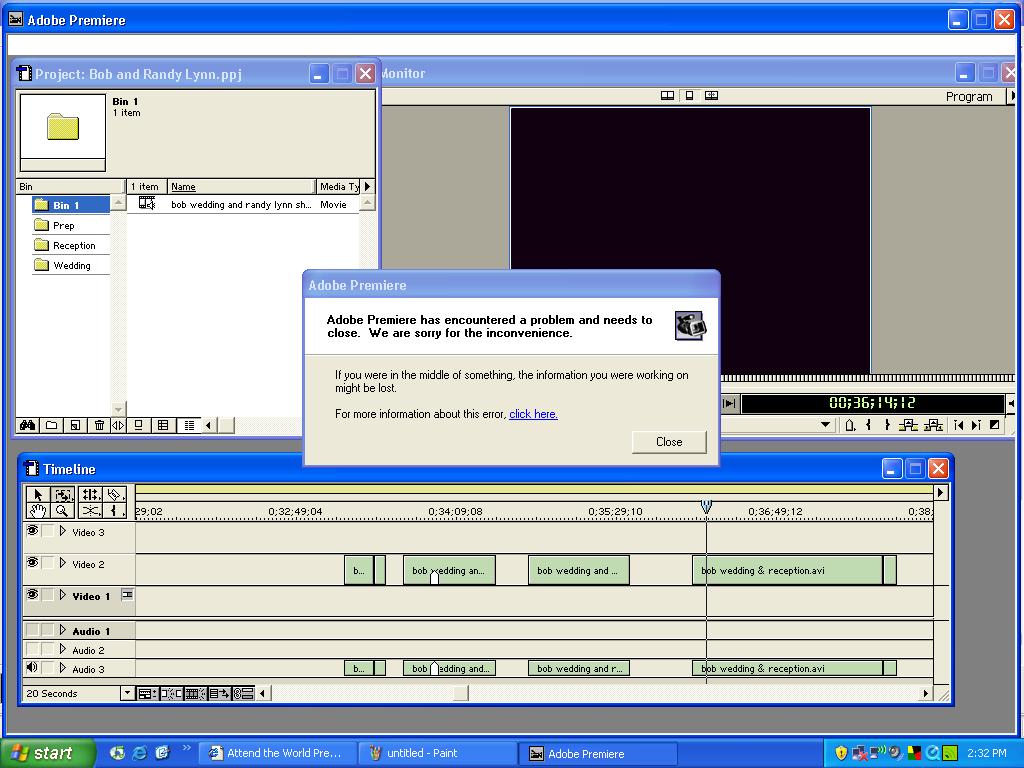
Task: Toggle Snap to Edges in Timeline footer
Action: coord(171,694)
